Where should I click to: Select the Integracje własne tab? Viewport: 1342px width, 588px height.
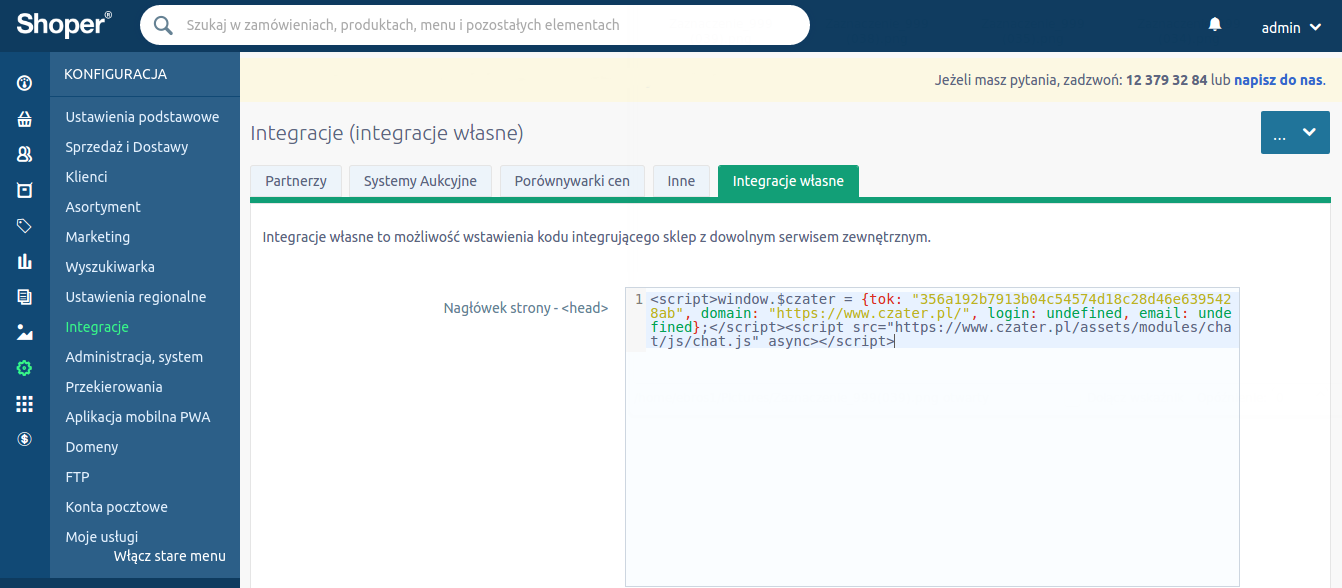pyautogui.click(x=788, y=181)
